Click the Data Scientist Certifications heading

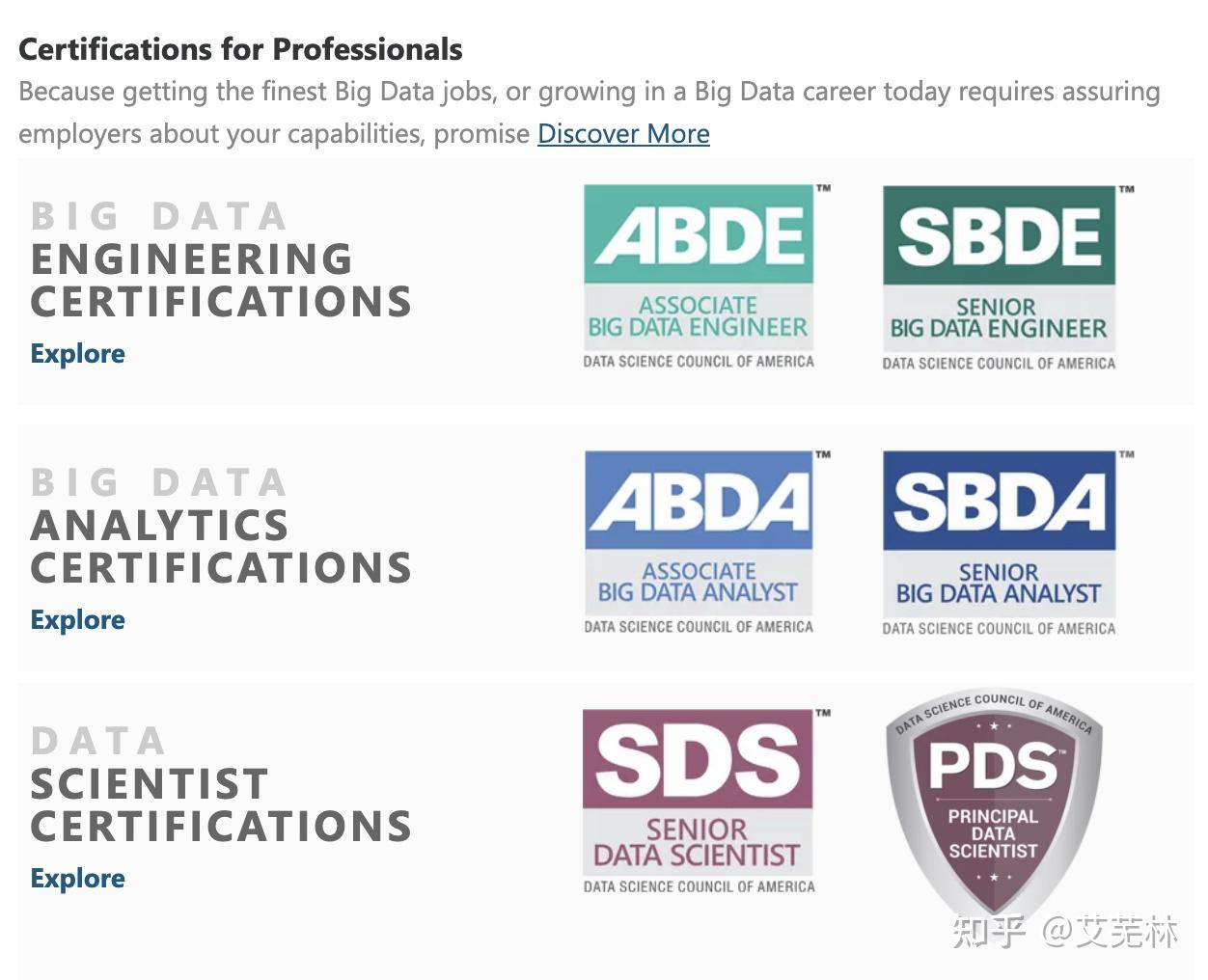coord(221,784)
